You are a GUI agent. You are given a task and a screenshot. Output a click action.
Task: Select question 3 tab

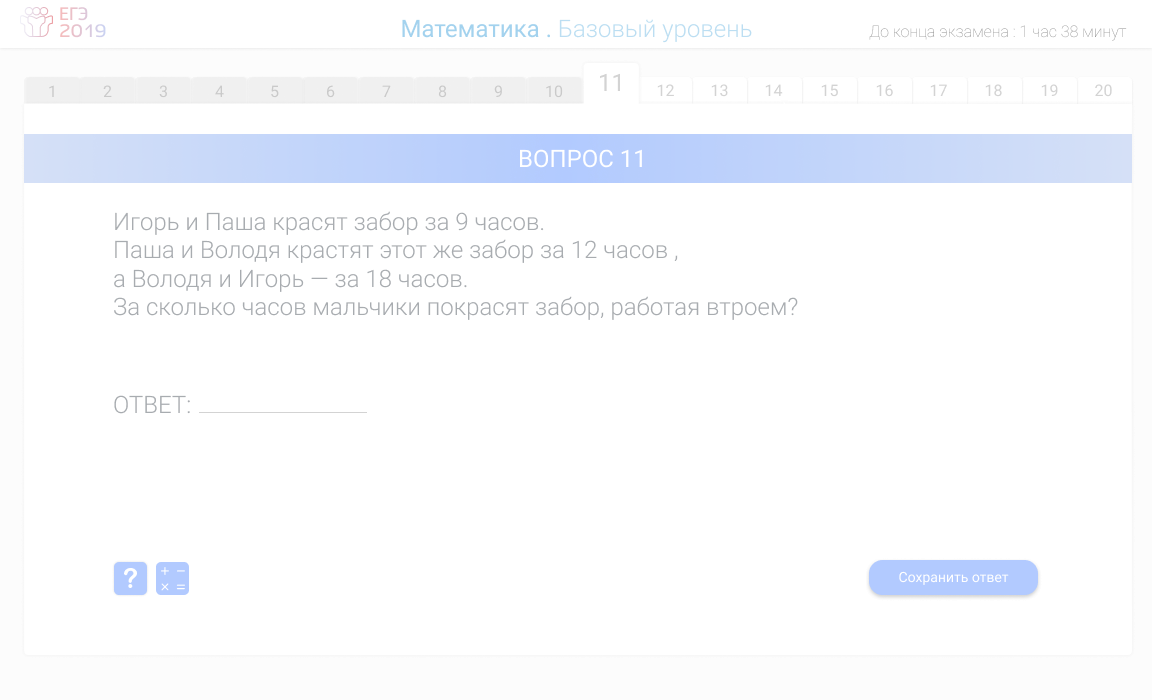coord(163,90)
